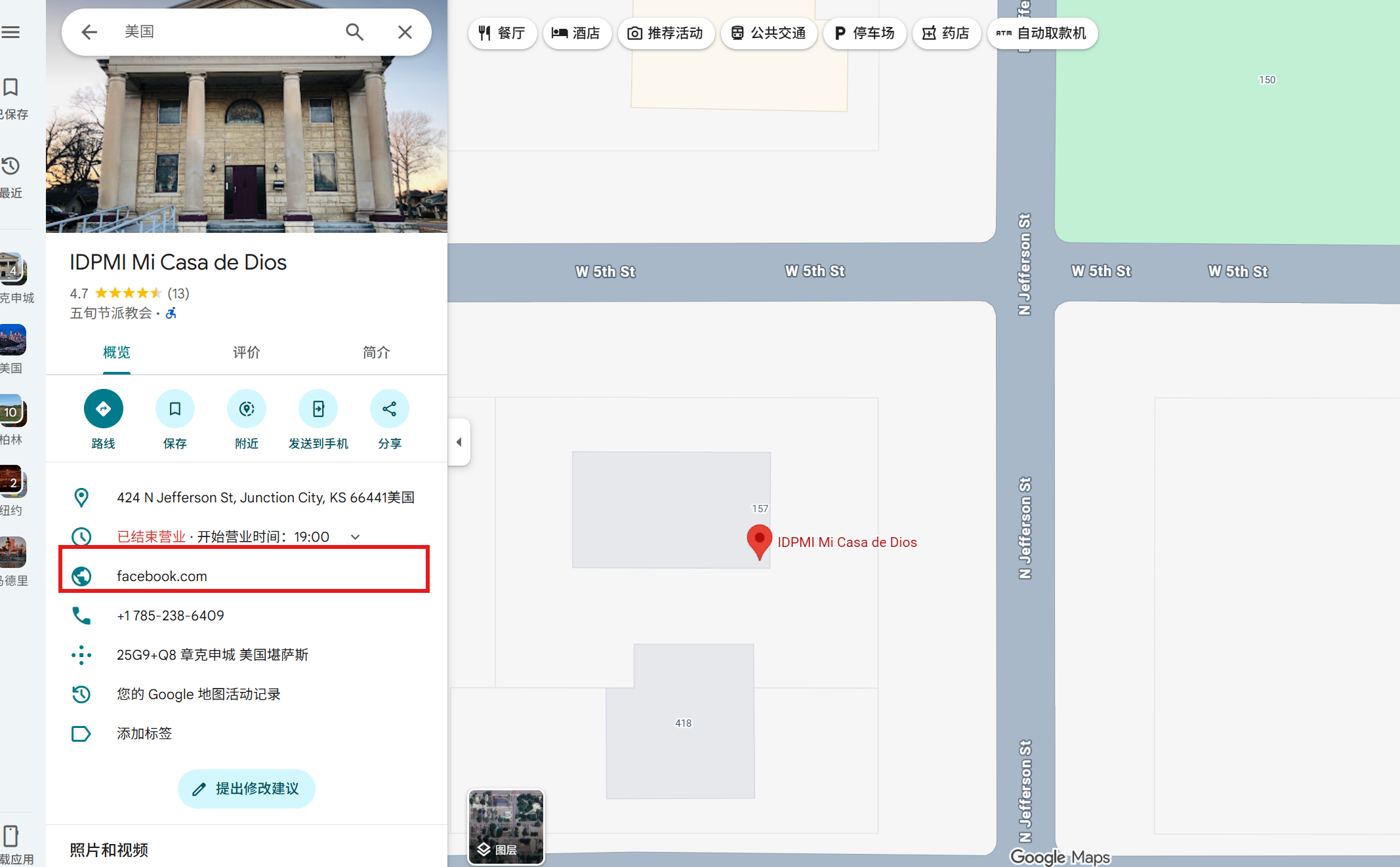Click the back arrow in the search box
Screen dimensions: 1400x867
(89, 32)
